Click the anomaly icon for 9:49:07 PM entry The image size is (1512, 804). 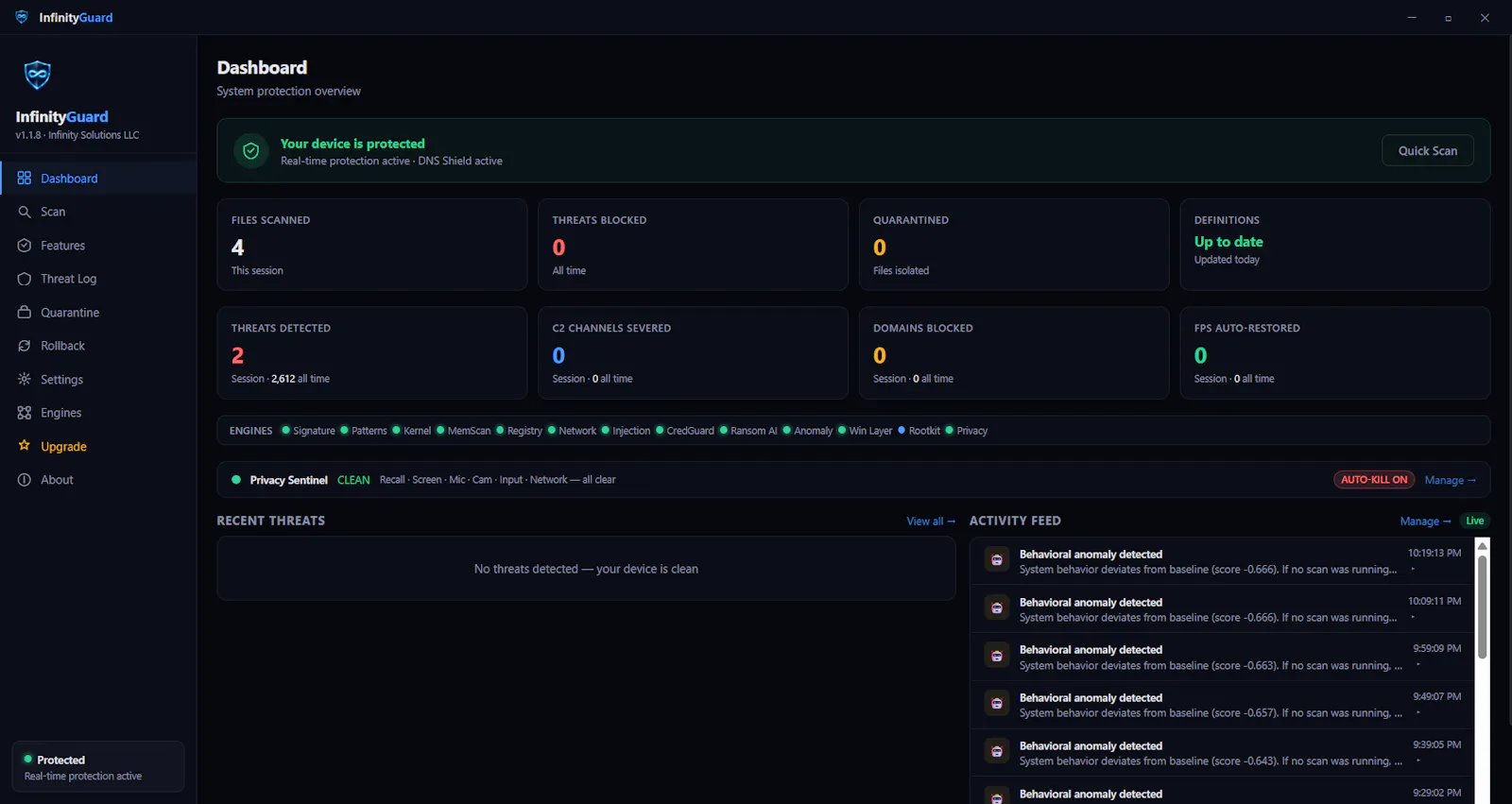point(997,703)
